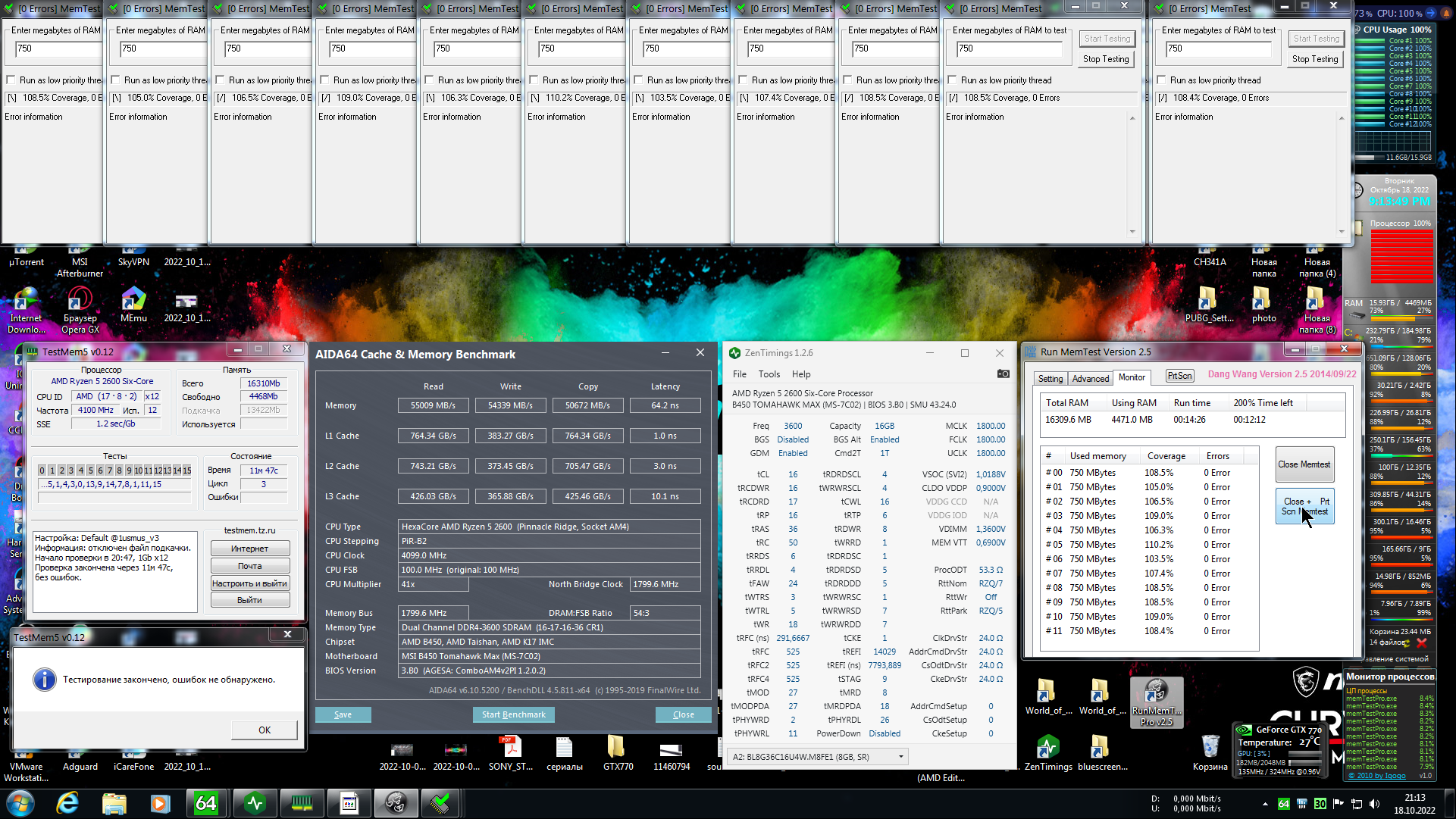Open AIDA64 from the taskbar
The width and height of the screenshot is (1456, 819).
[206, 802]
